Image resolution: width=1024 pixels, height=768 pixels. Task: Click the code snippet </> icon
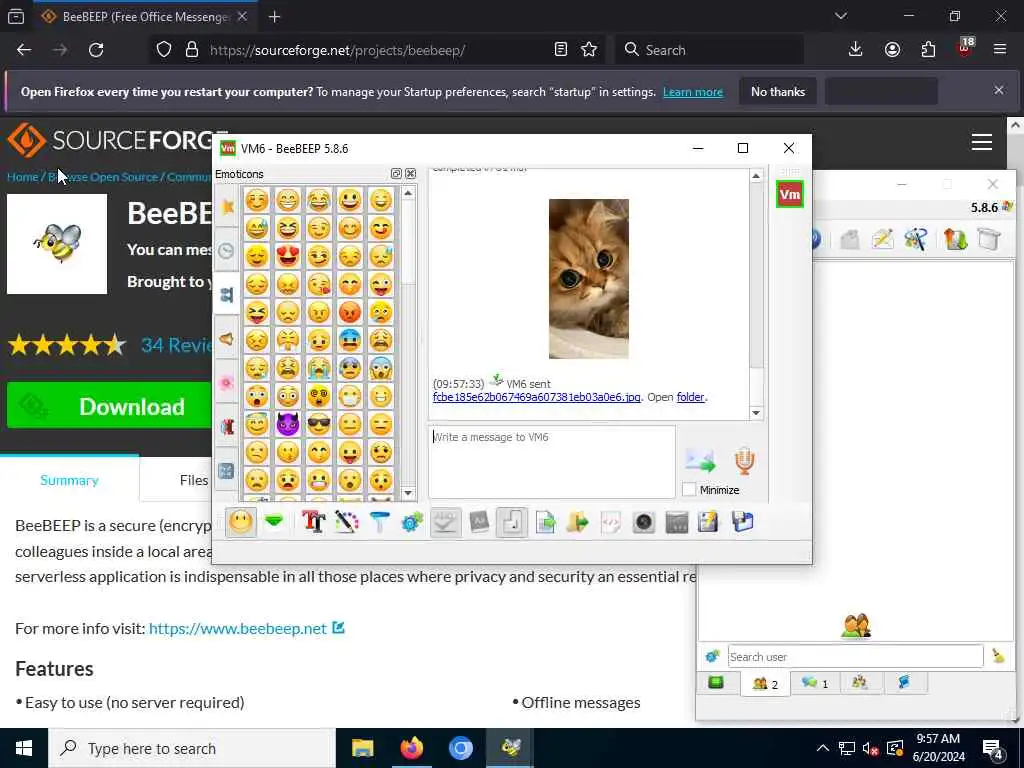pyautogui.click(x=611, y=522)
